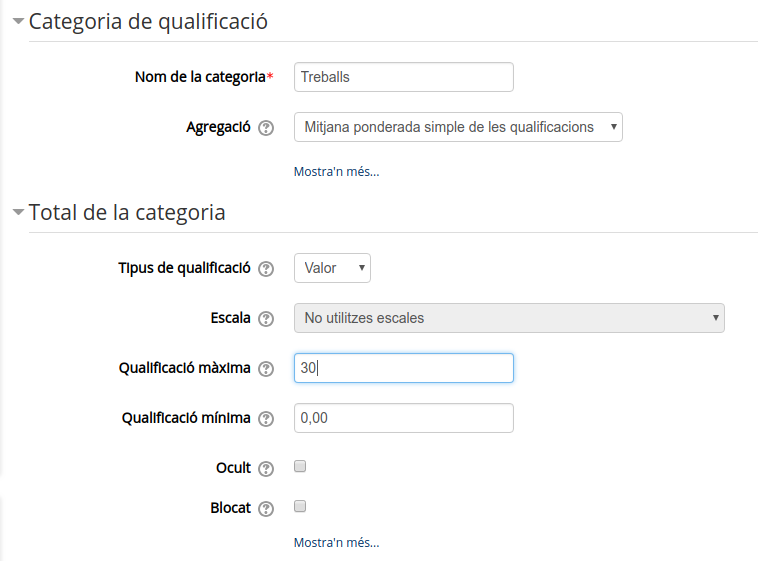Image resolution: width=758 pixels, height=561 pixels.
Task: Focus the Nom de la categoria field
Action: coord(404,77)
